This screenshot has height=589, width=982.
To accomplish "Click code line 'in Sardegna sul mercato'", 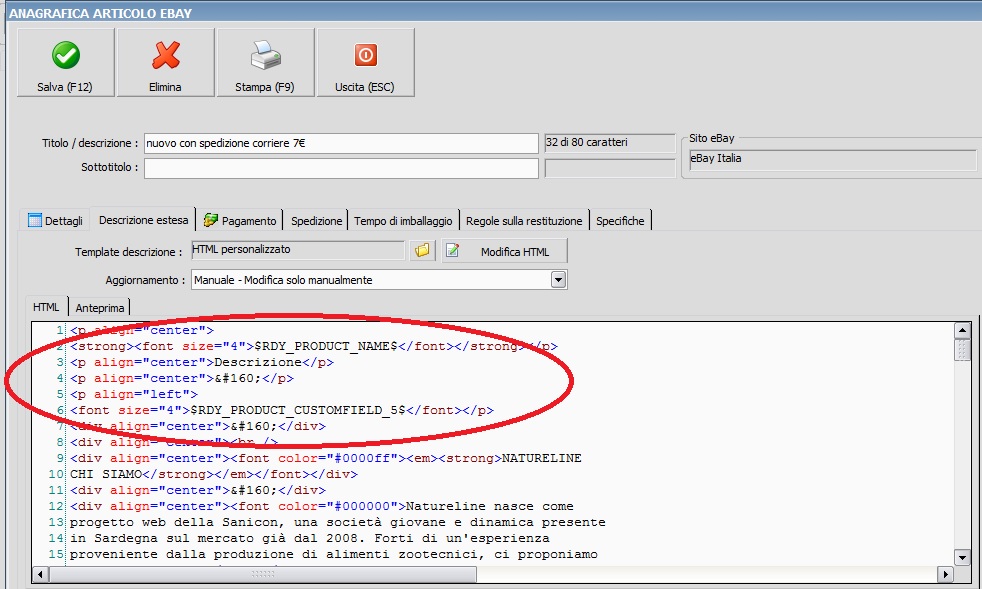I will click(309, 538).
